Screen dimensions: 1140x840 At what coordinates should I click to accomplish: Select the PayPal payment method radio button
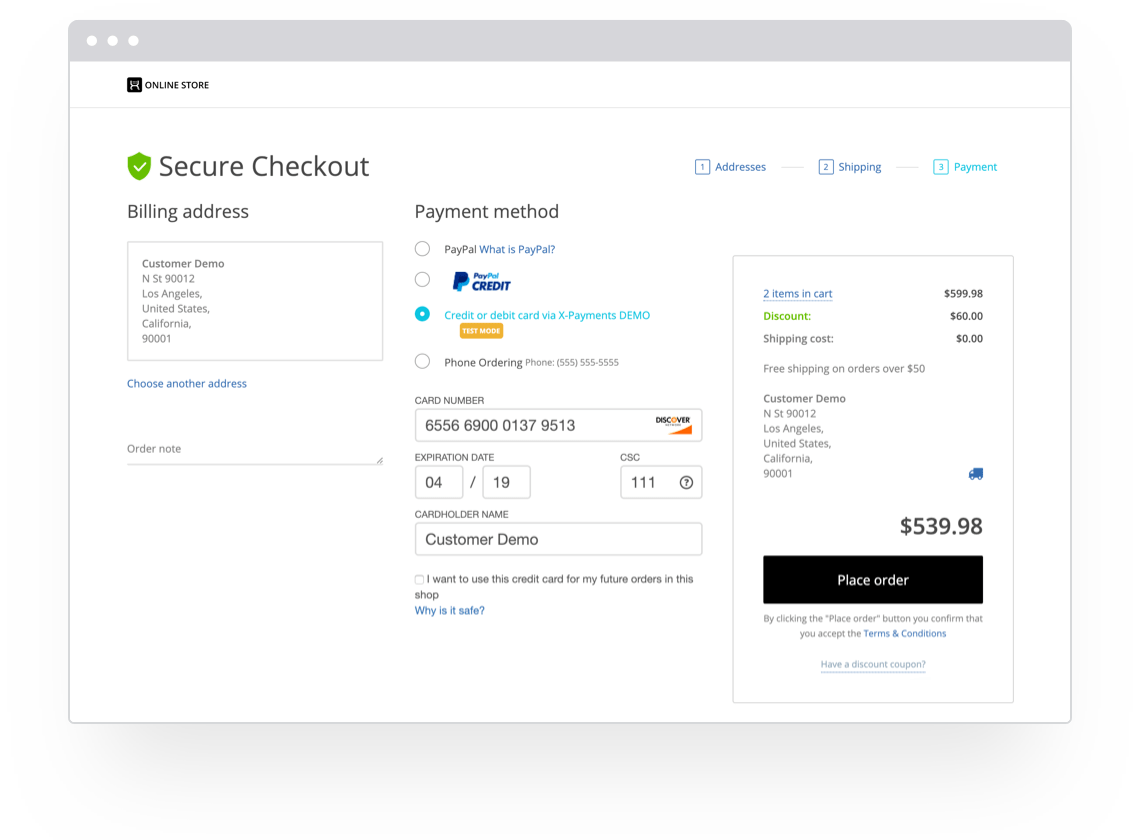click(422, 248)
